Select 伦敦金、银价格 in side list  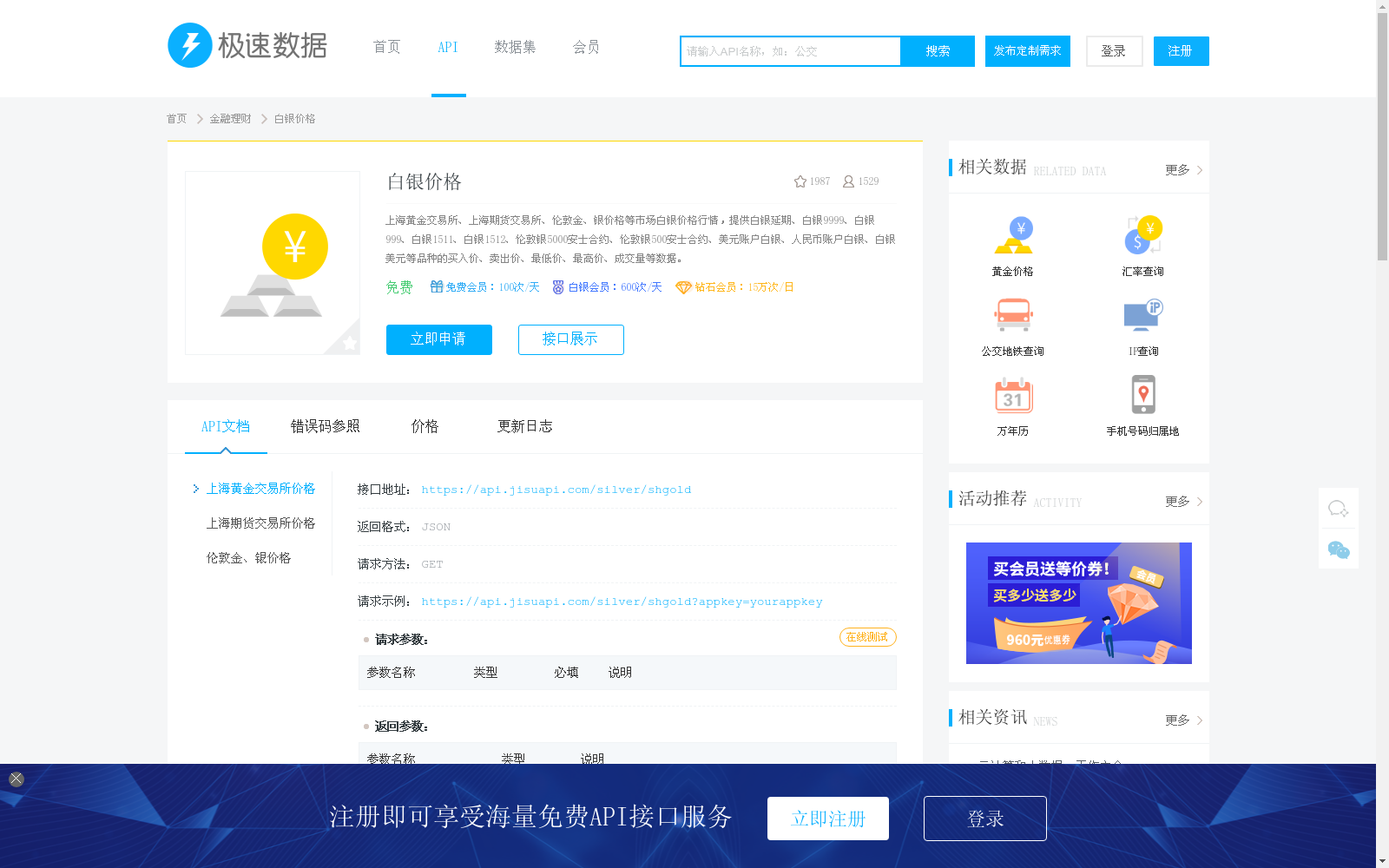pos(248,558)
